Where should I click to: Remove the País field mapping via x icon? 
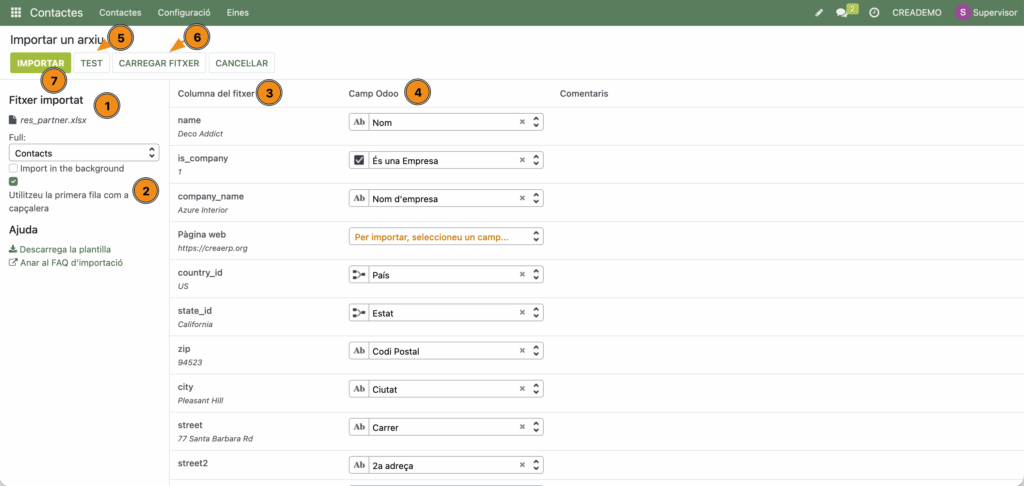522,275
